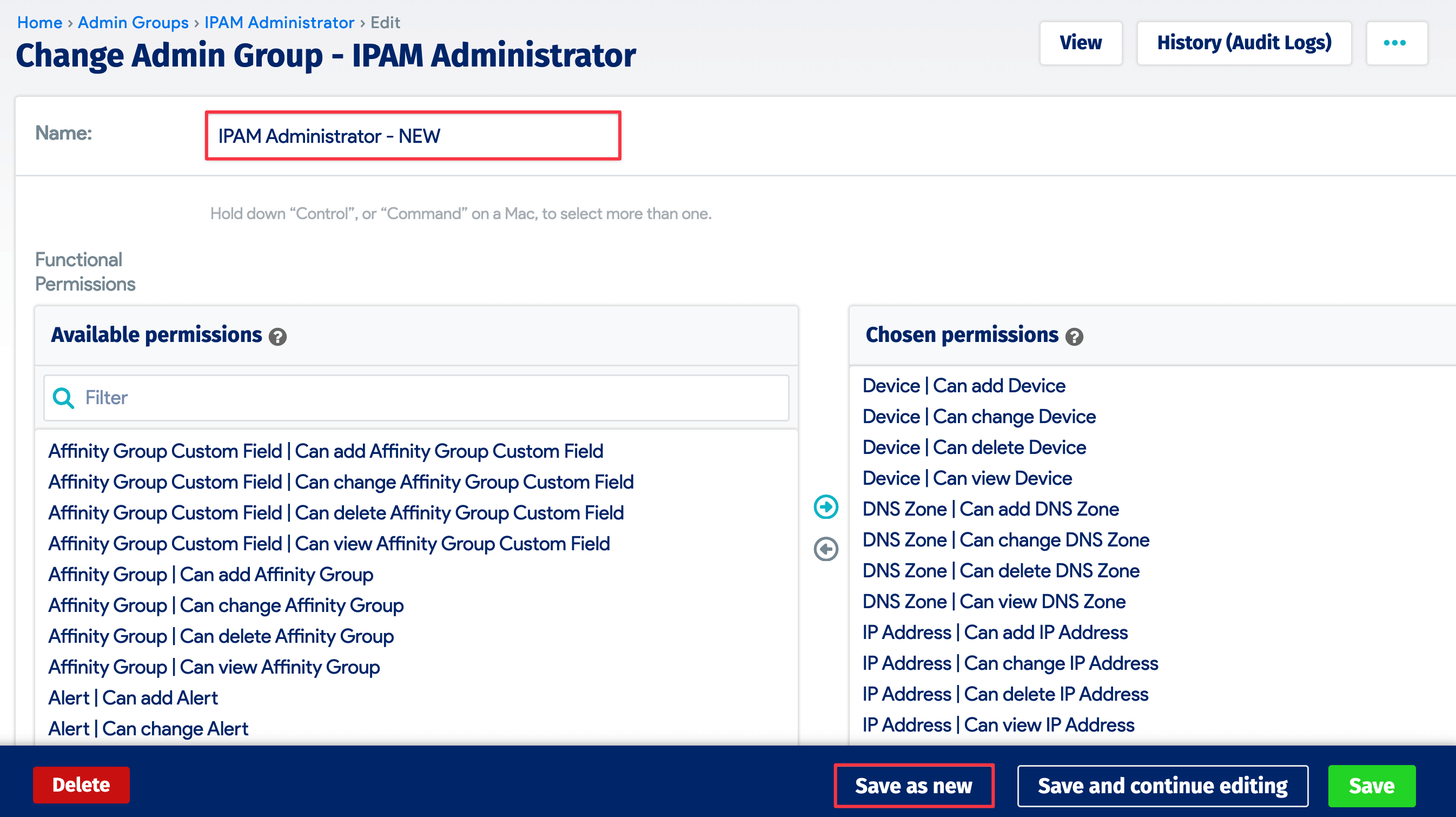Click the red Delete button
Viewport: 1456px width, 817px height.
click(x=81, y=785)
